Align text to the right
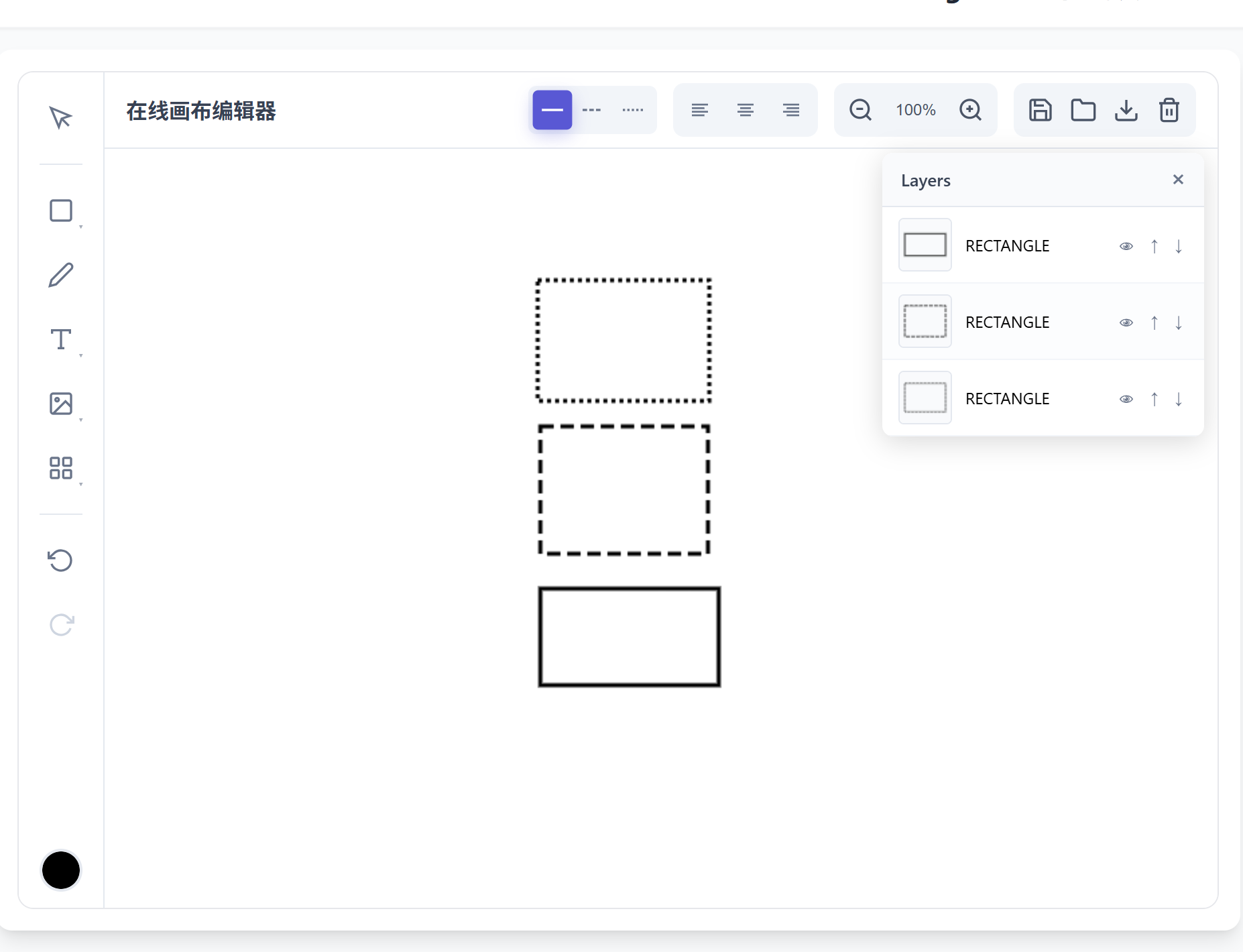Screen dimensions: 1243x952 [x=791, y=110]
